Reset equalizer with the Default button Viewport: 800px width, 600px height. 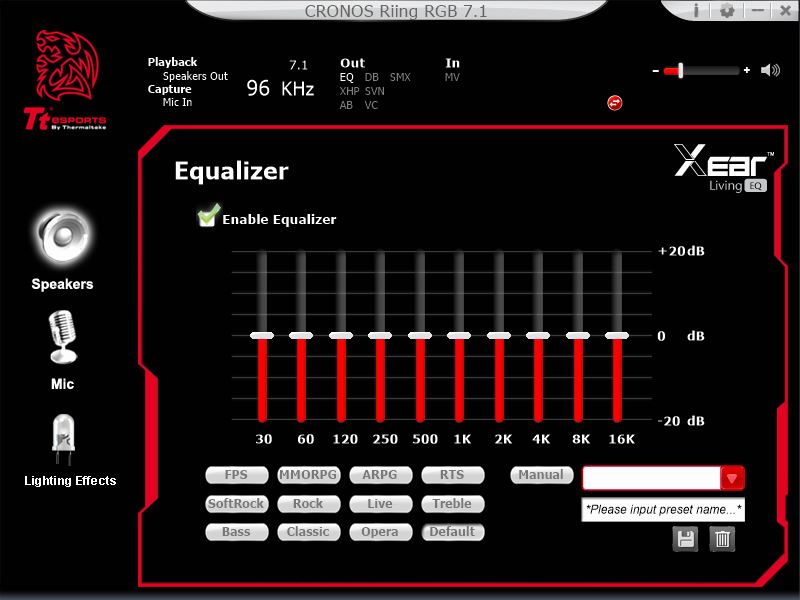point(452,532)
